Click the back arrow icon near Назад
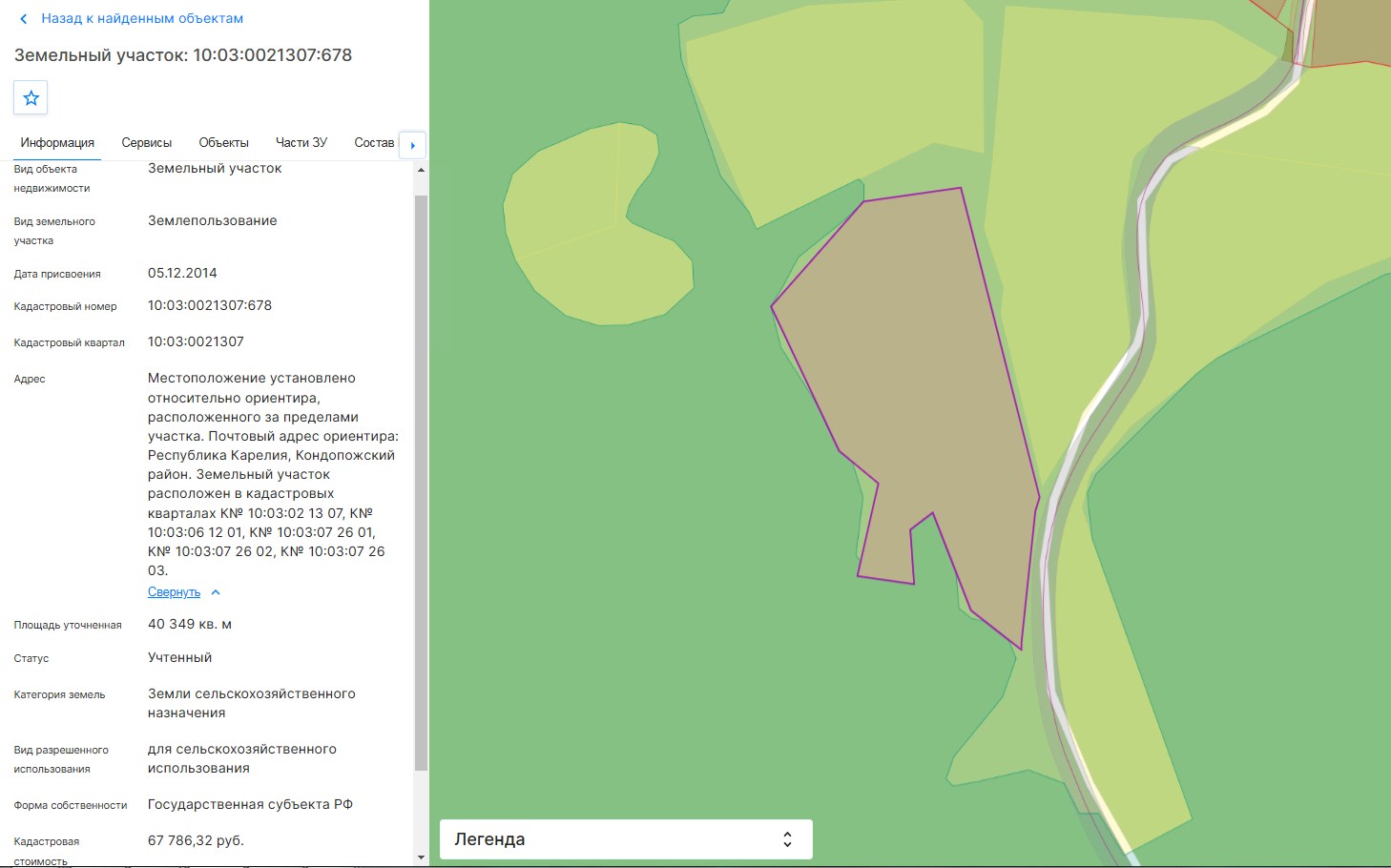 [x=24, y=19]
